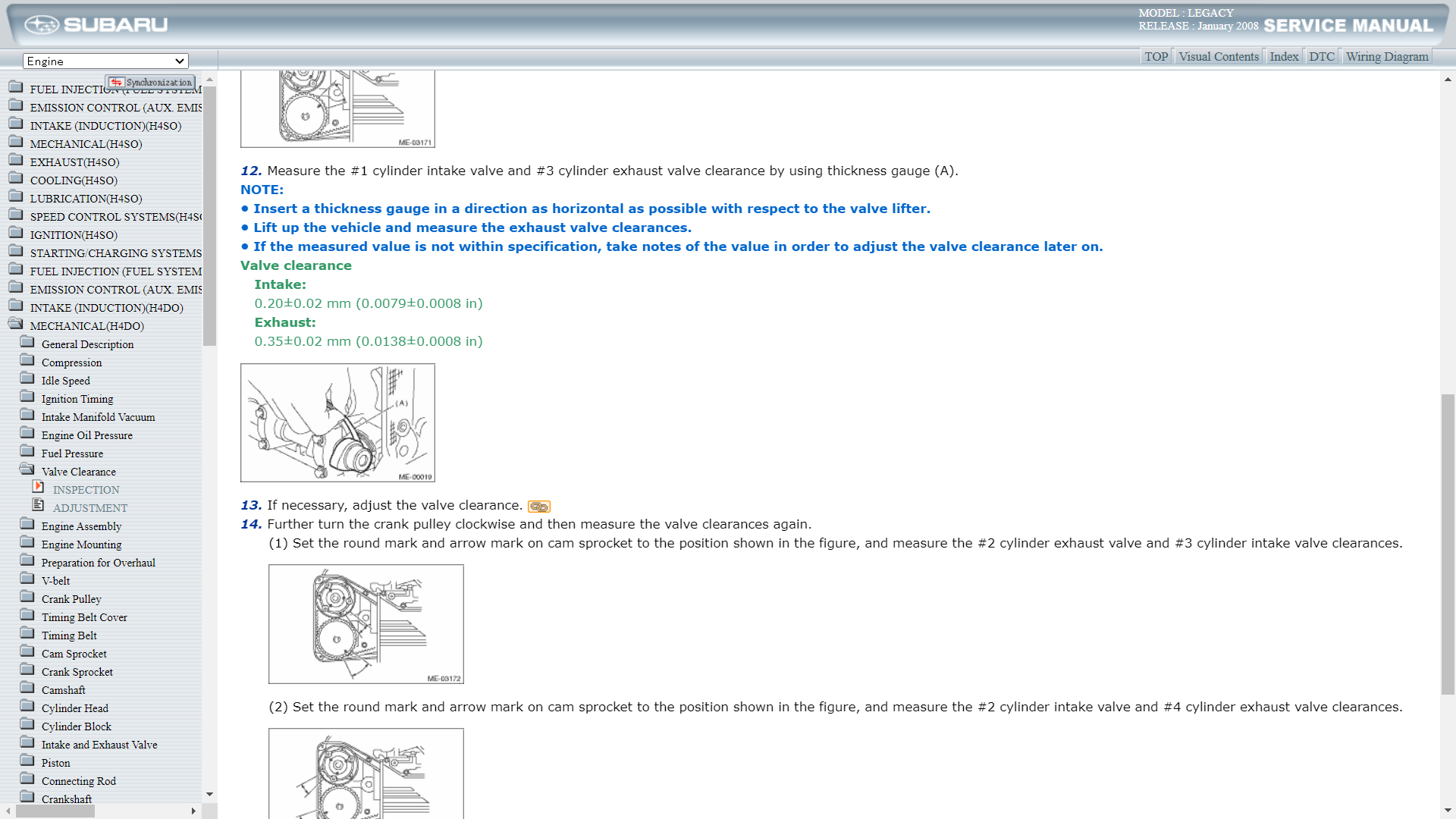Click the INSPECTION page document icon

click(x=38, y=487)
